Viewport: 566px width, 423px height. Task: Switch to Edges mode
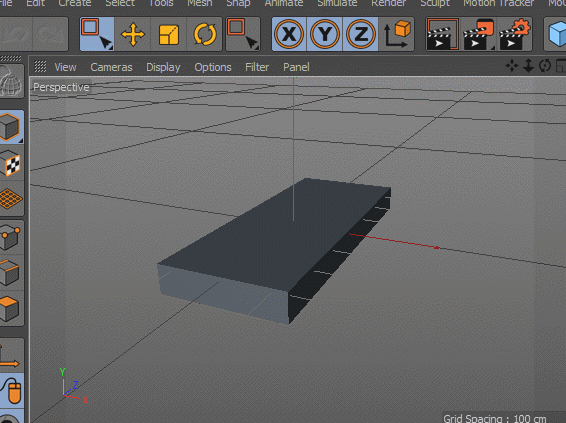[11, 272]
